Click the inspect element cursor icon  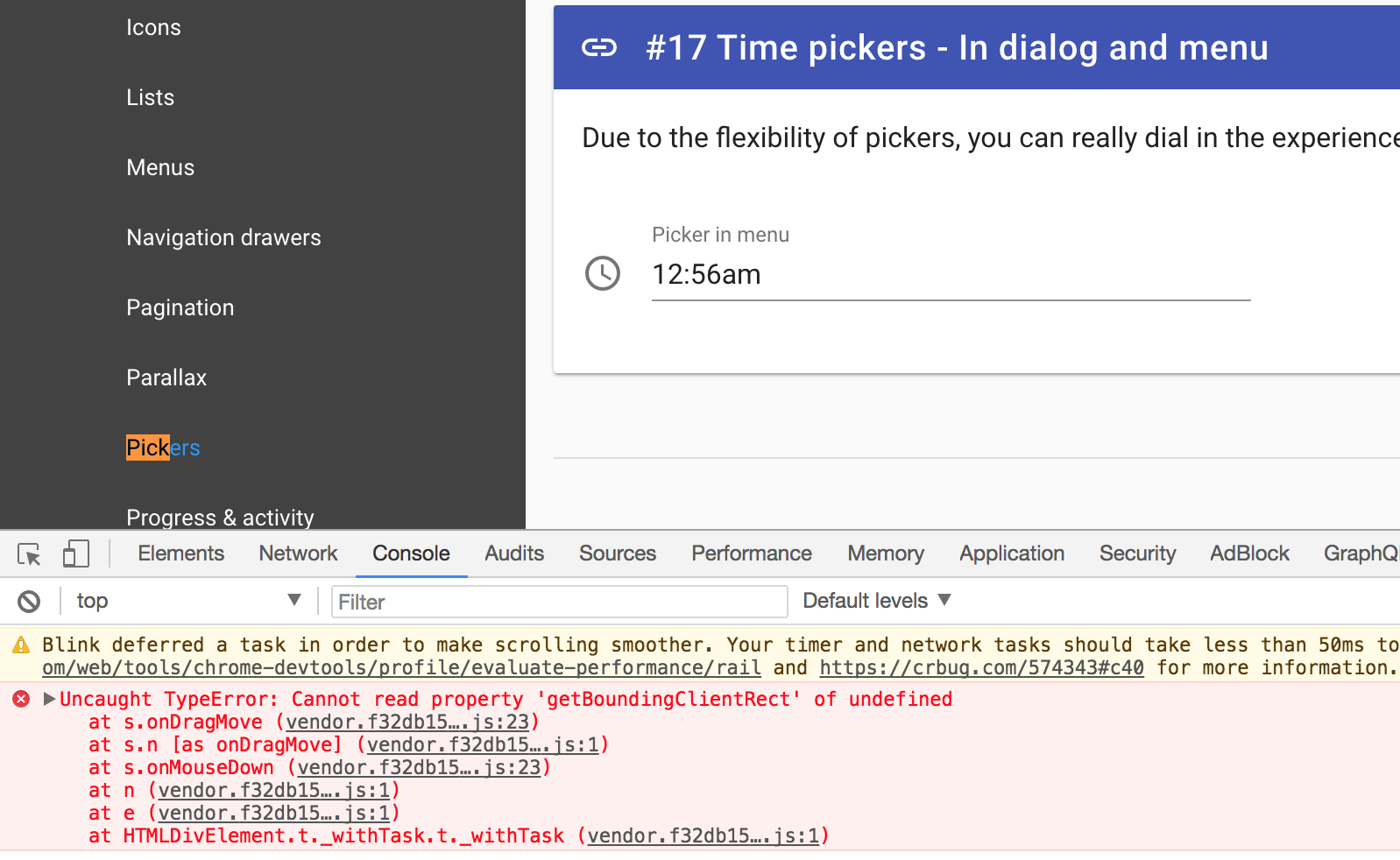(28, 554)
